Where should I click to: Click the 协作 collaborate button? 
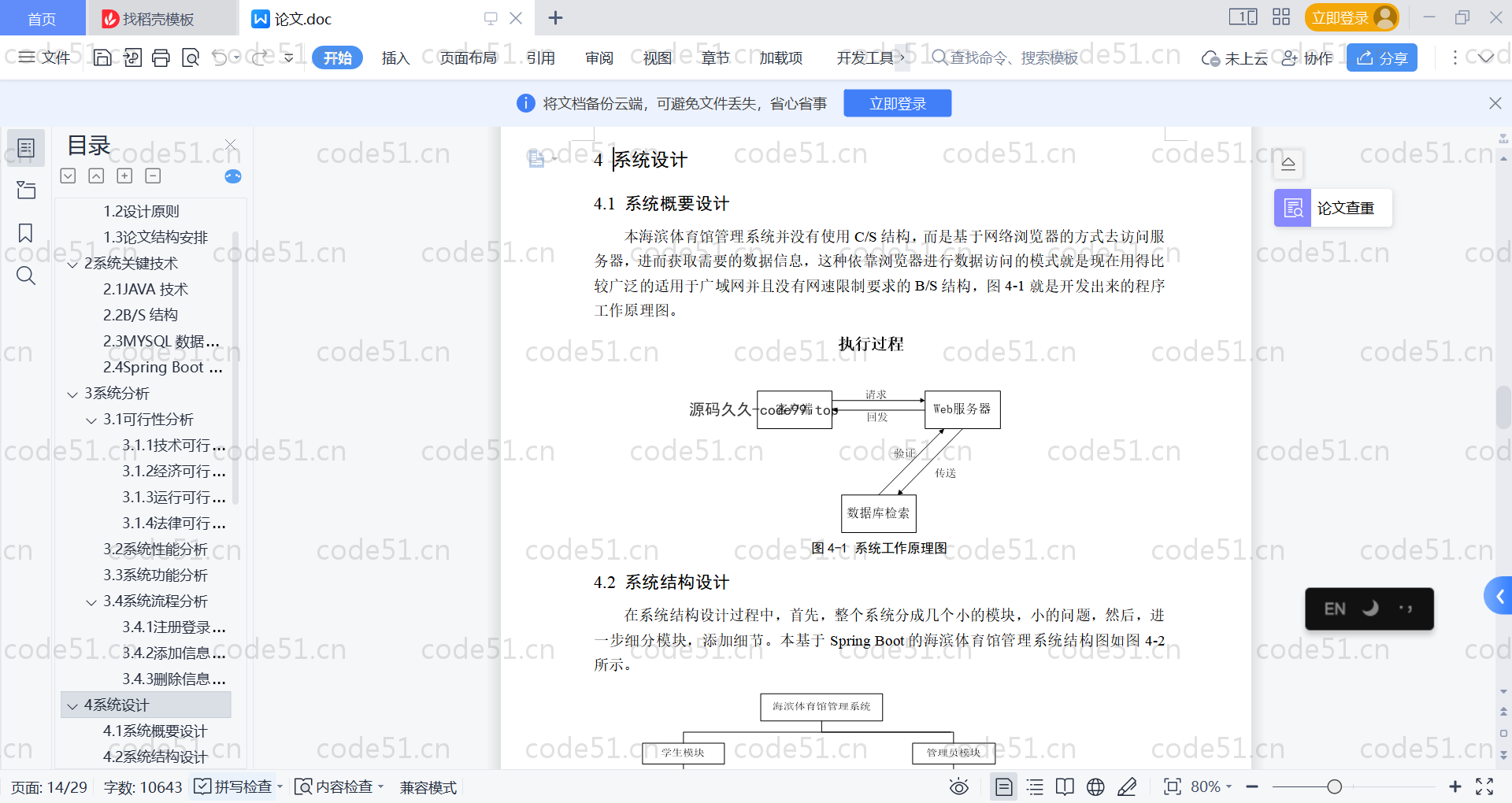point(1307,57)
